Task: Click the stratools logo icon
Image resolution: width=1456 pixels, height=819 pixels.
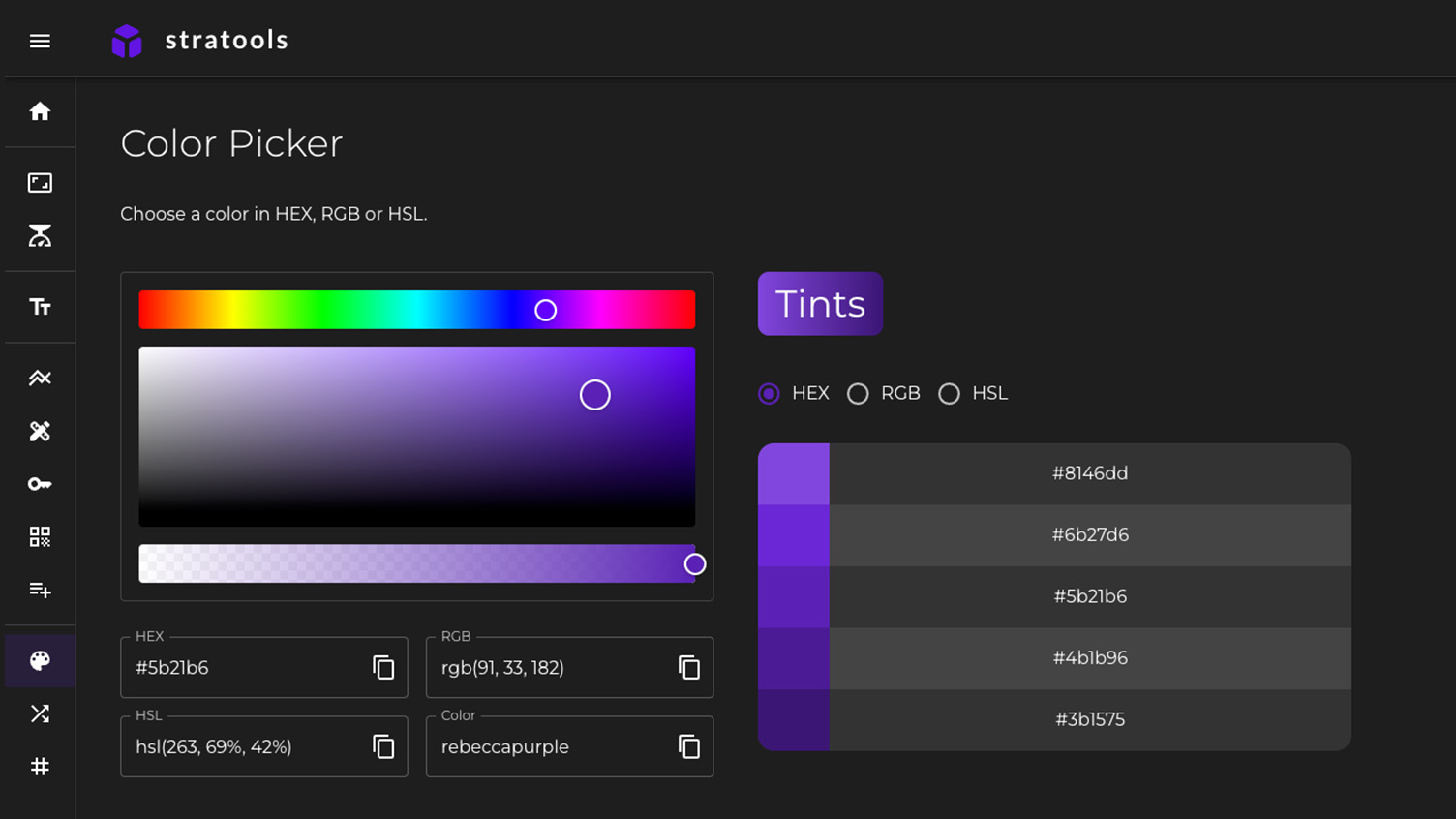Action: (x=126, y=40)
